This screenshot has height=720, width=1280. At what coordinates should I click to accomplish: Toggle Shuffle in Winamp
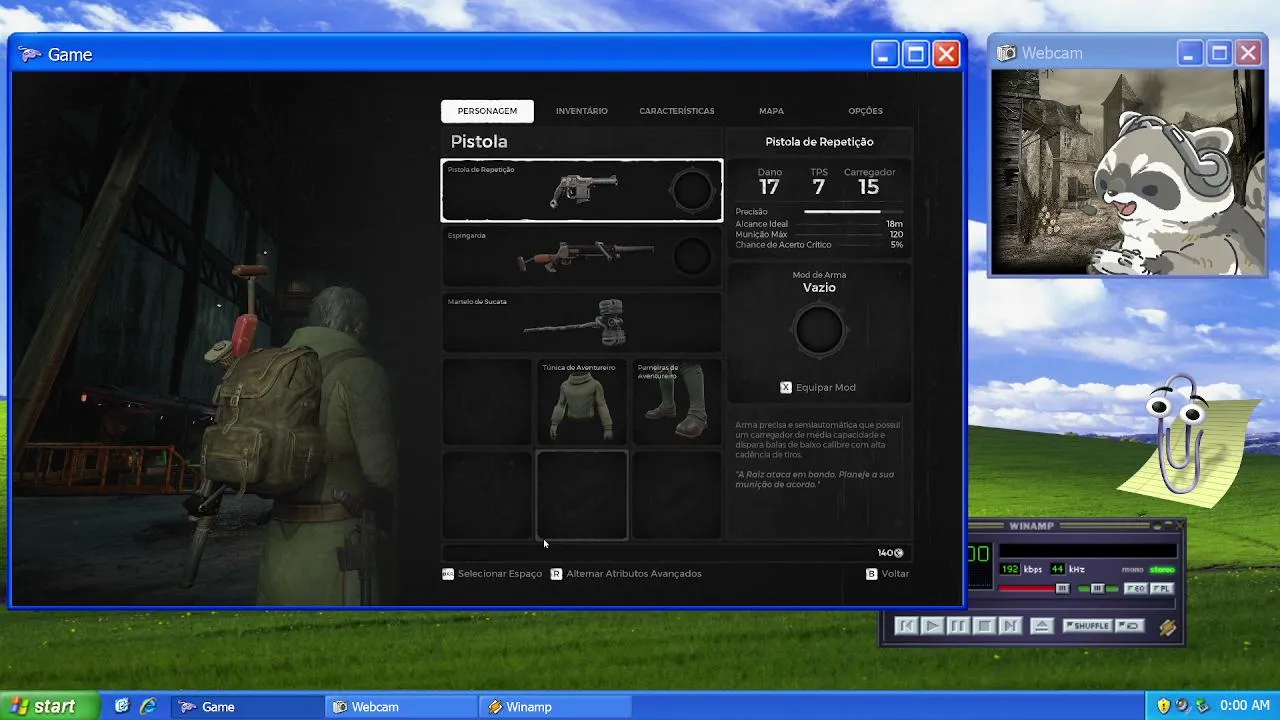pyautogui.click(x=1087, y=626)
